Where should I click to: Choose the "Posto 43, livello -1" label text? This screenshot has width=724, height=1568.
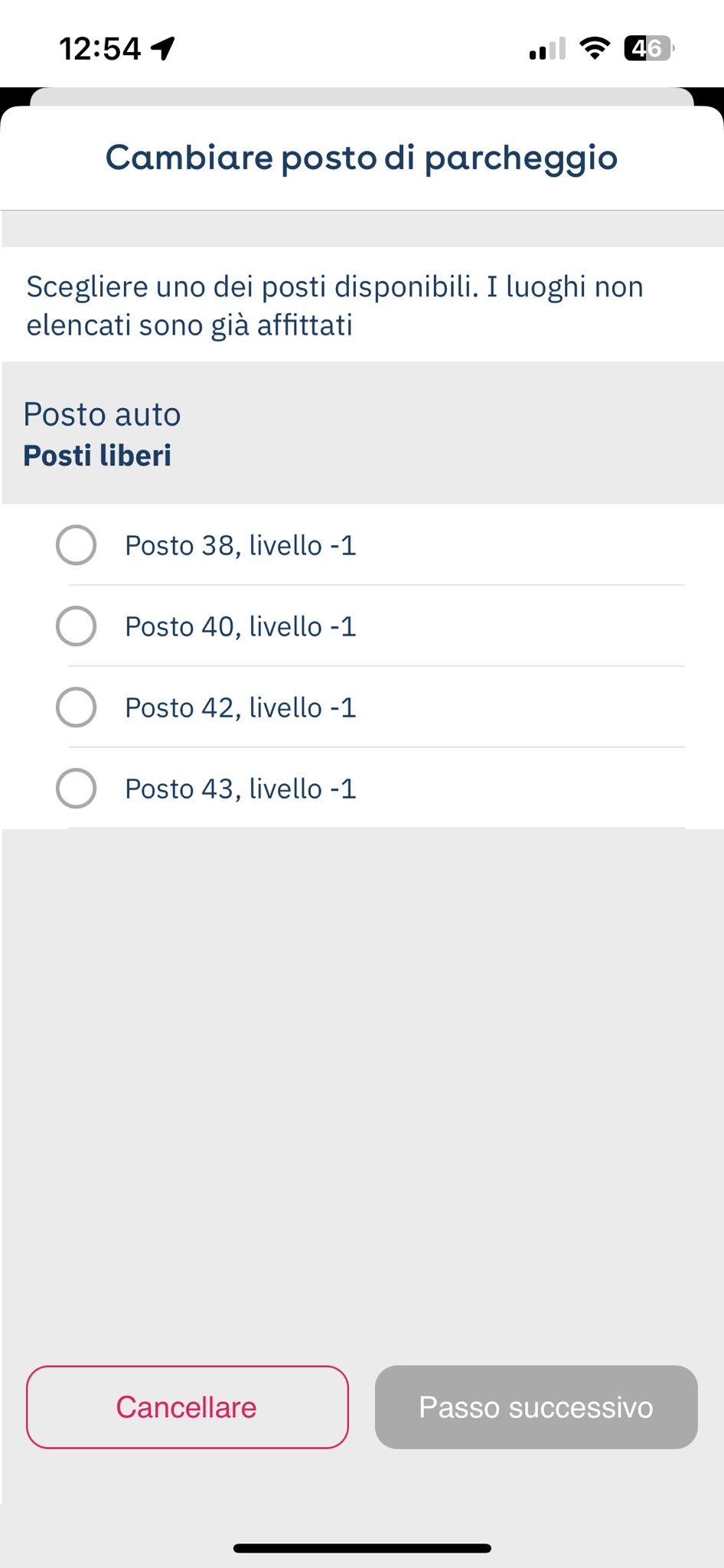coord(241,789)
